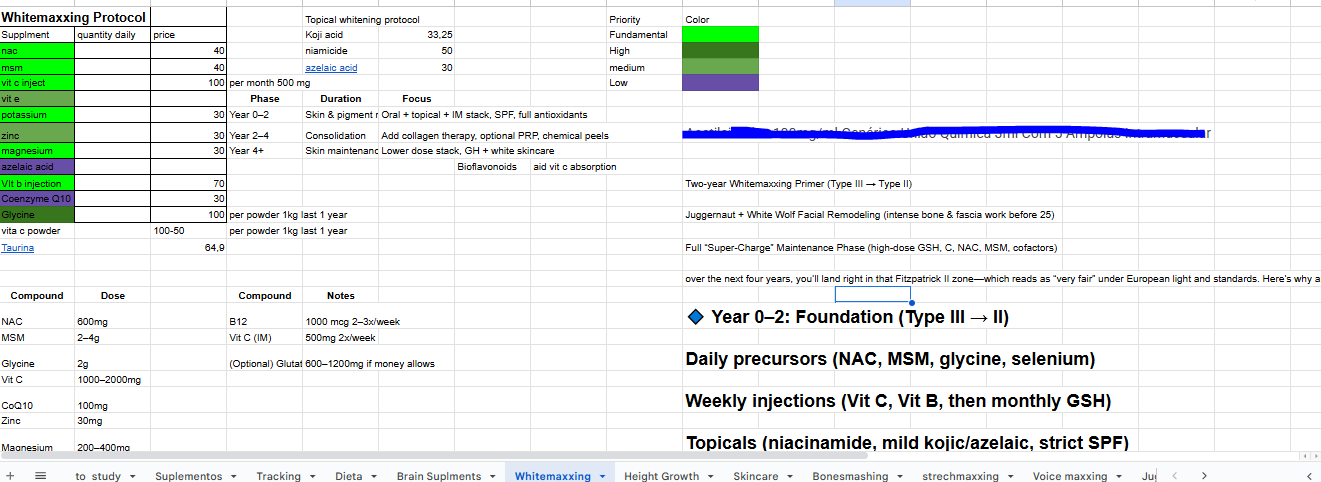The image size is (1321, 482).
Task: Select the purple Low priority color cell
Action: tap(720, 83)
